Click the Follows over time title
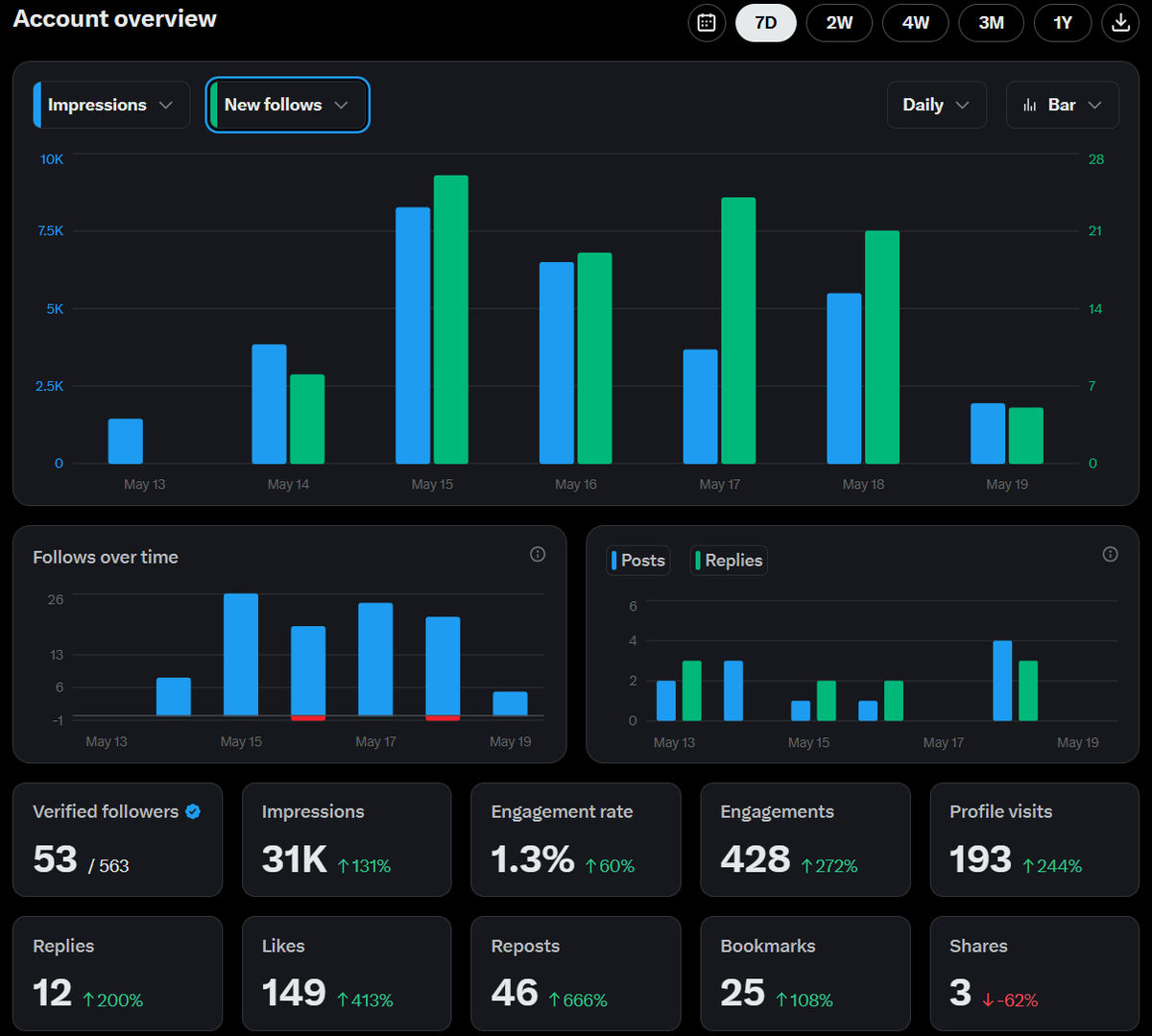Screen dimensions: 1152x1036 tap(106, 557)
